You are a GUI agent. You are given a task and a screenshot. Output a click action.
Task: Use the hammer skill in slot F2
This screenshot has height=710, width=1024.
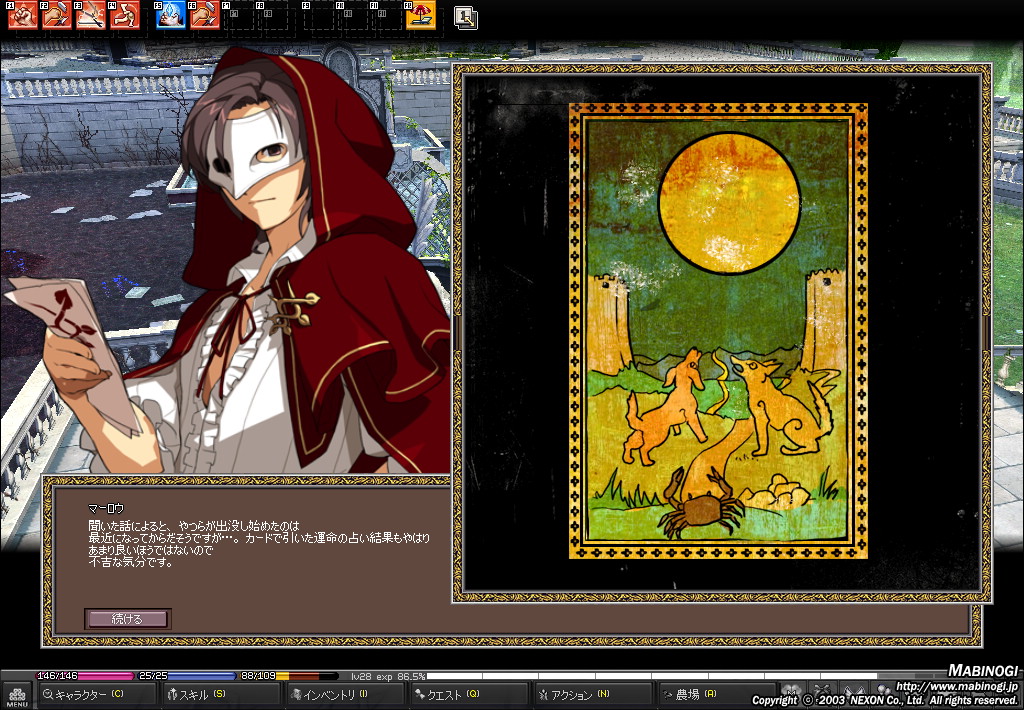(57, 15)
